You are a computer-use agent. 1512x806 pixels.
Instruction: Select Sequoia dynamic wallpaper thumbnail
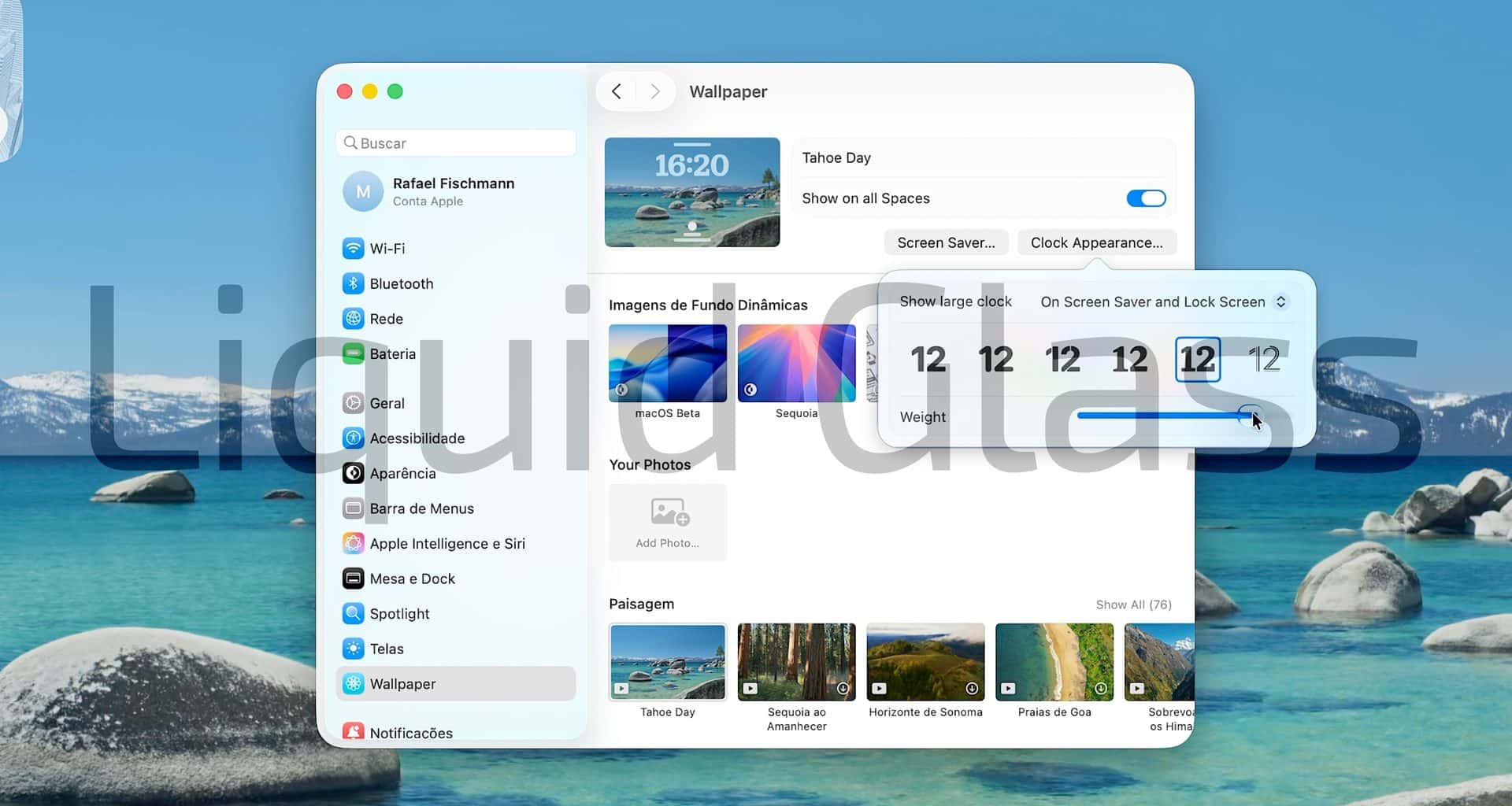(x=797, y=364)
